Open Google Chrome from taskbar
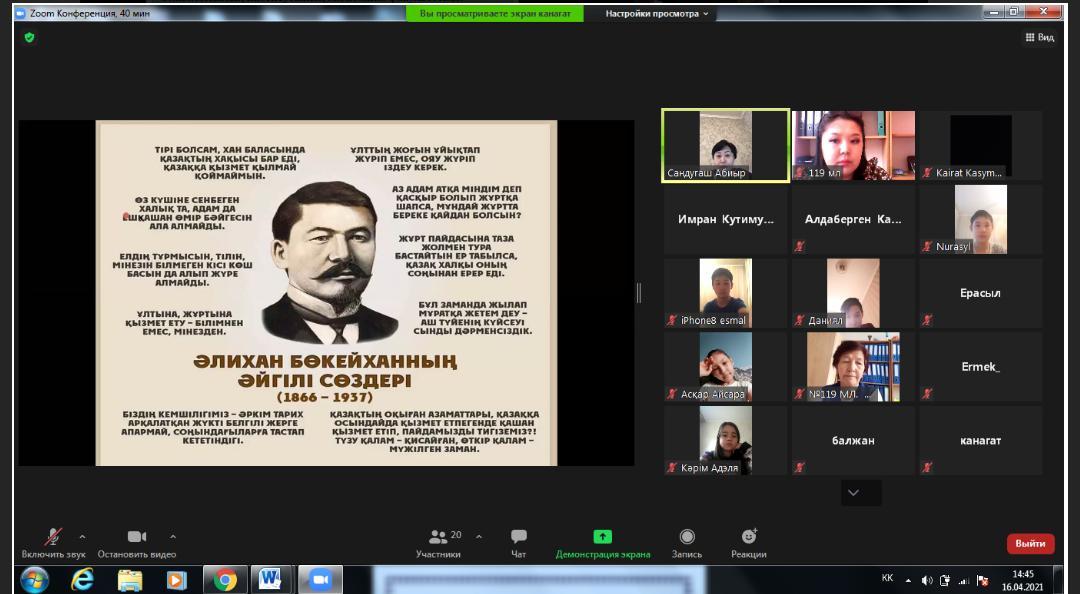 tap(225, 579)
